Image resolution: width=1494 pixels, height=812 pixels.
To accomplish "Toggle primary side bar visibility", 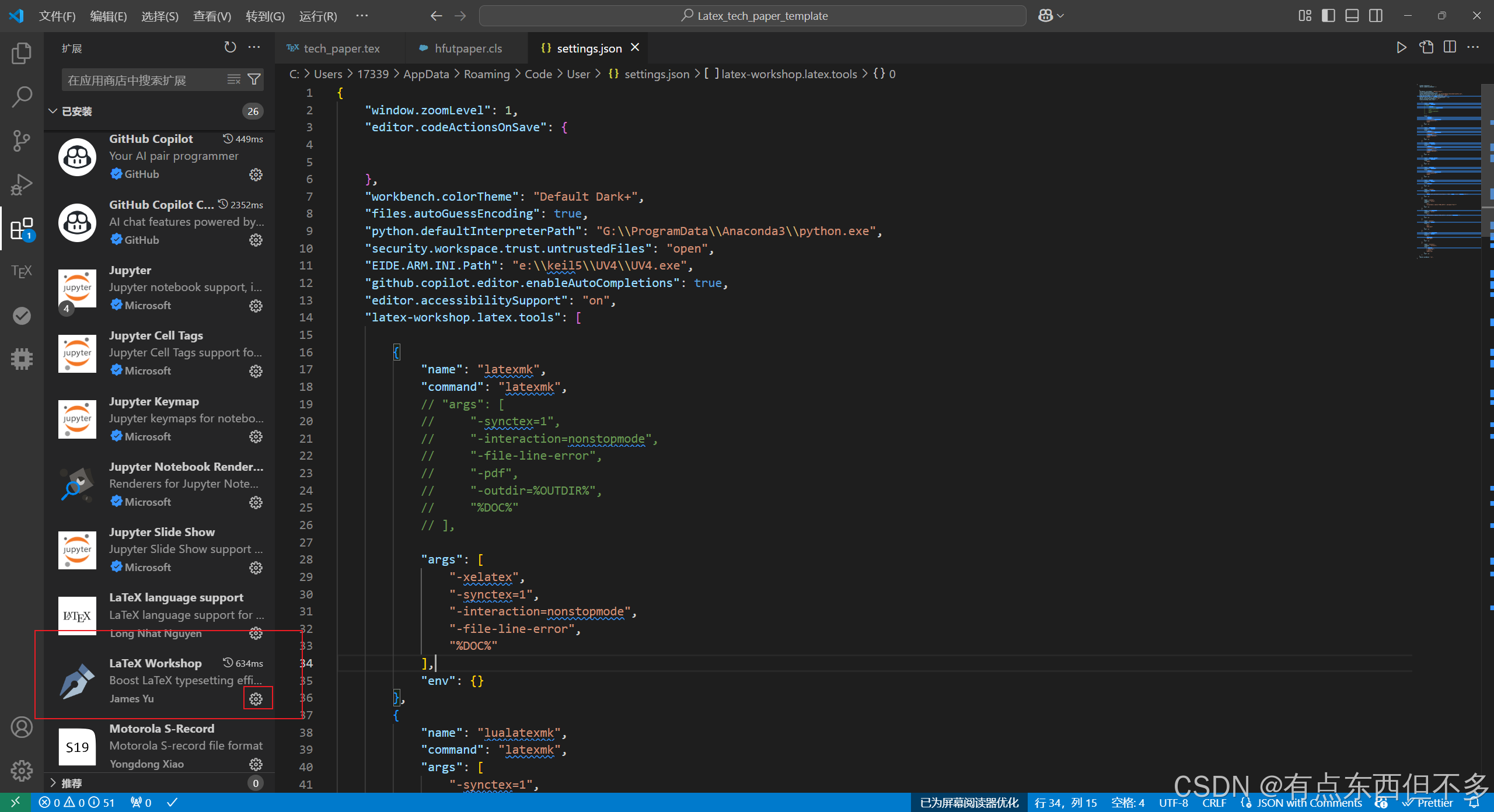I will coord(1328,16).
